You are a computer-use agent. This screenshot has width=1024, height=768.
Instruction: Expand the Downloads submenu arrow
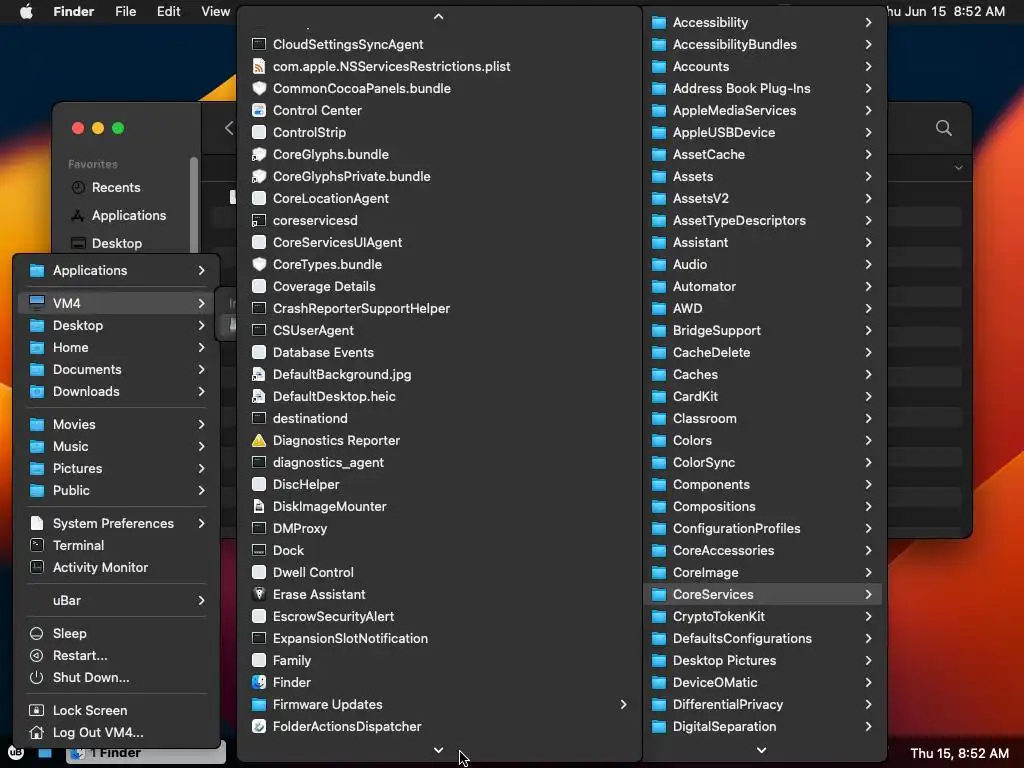pos(201,391)
